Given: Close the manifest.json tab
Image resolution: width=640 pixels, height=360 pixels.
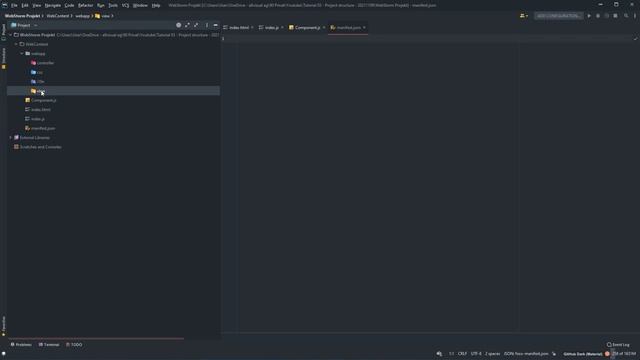Looking at the screenshot, I should 364,27.
